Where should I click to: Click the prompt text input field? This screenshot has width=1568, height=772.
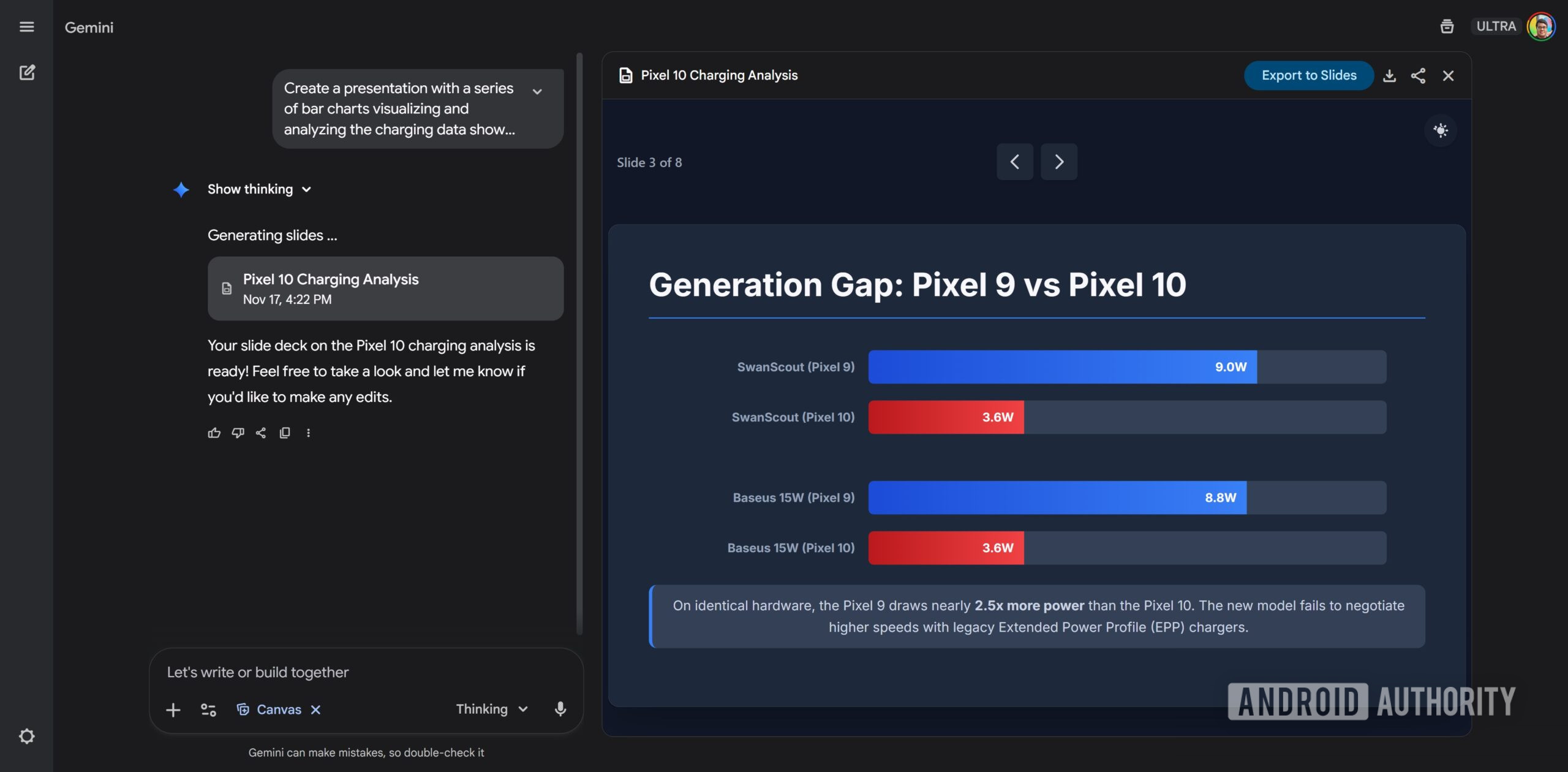[x=365, y=672]
